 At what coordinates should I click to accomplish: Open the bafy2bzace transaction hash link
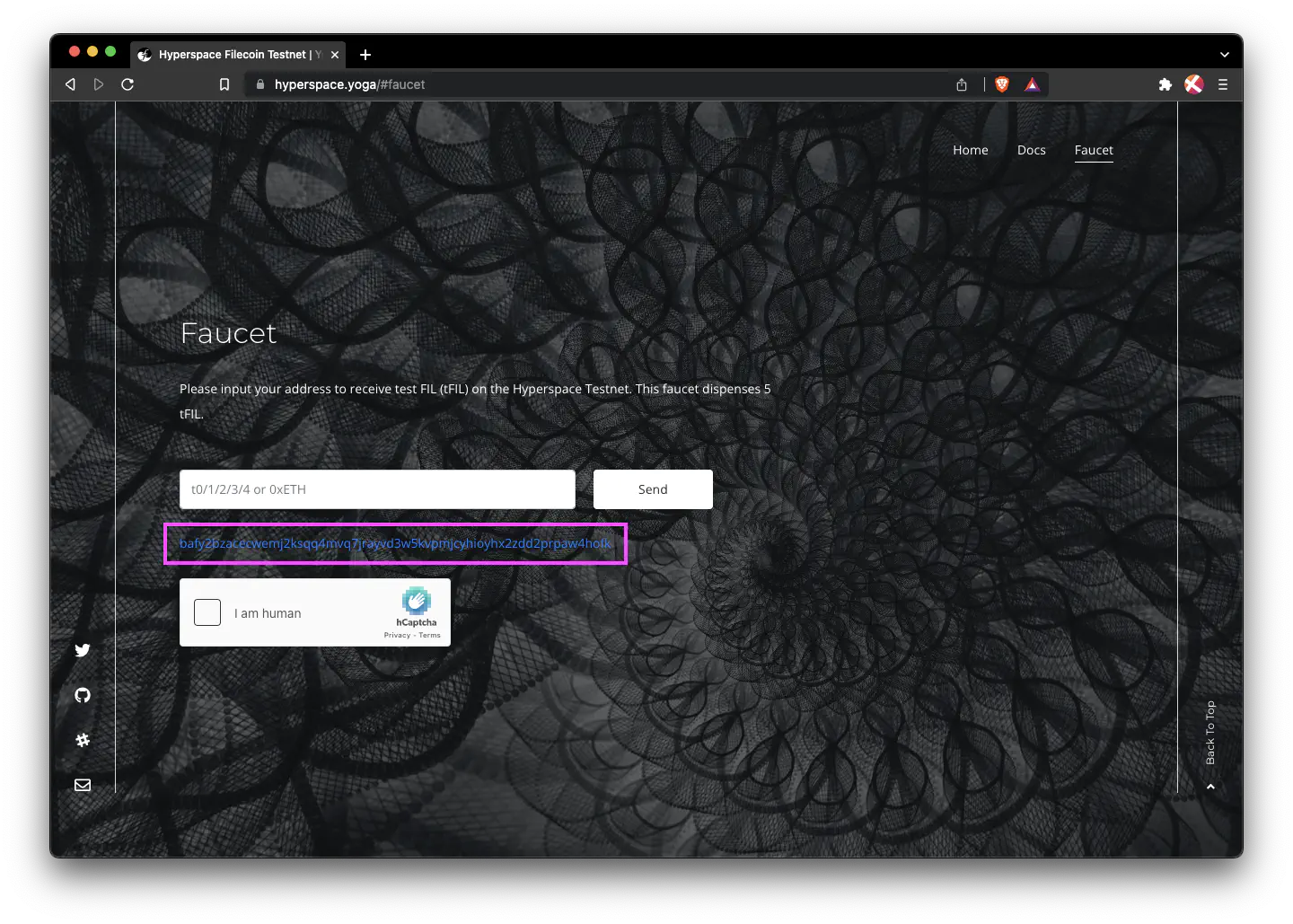pos(396,543)
